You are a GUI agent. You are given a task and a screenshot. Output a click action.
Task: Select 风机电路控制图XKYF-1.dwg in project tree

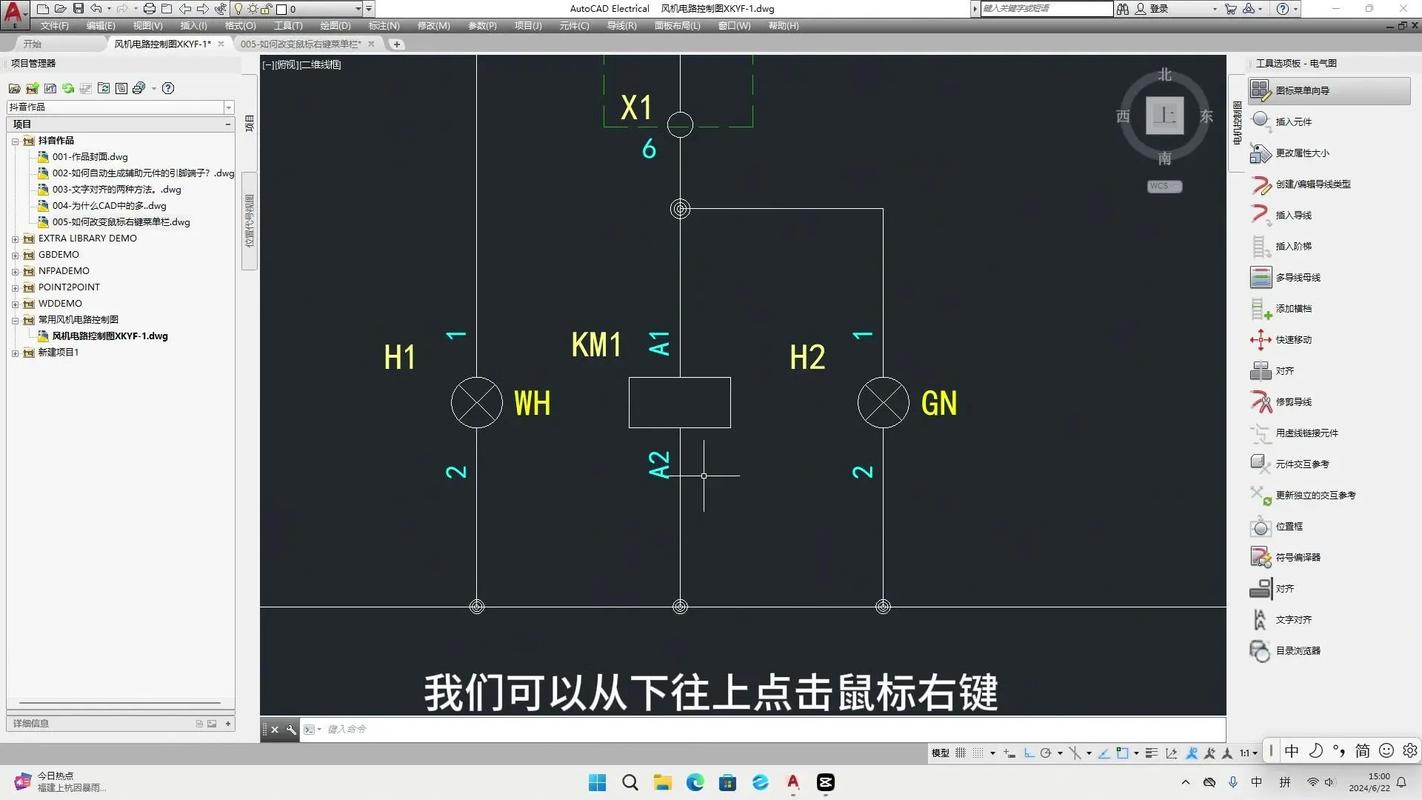click(110, 336)
